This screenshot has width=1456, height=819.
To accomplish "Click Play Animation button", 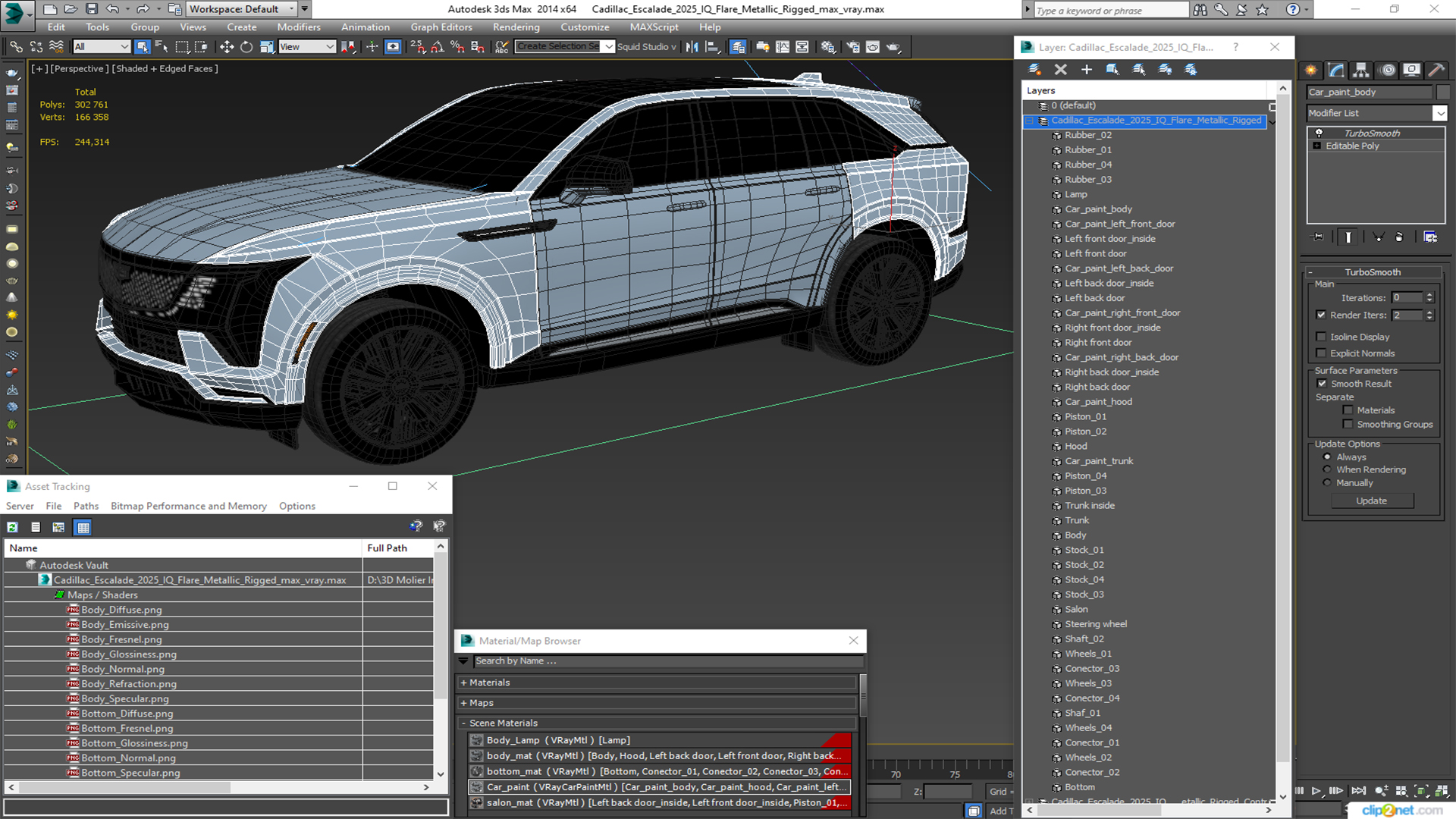I will click(1316, 791).
